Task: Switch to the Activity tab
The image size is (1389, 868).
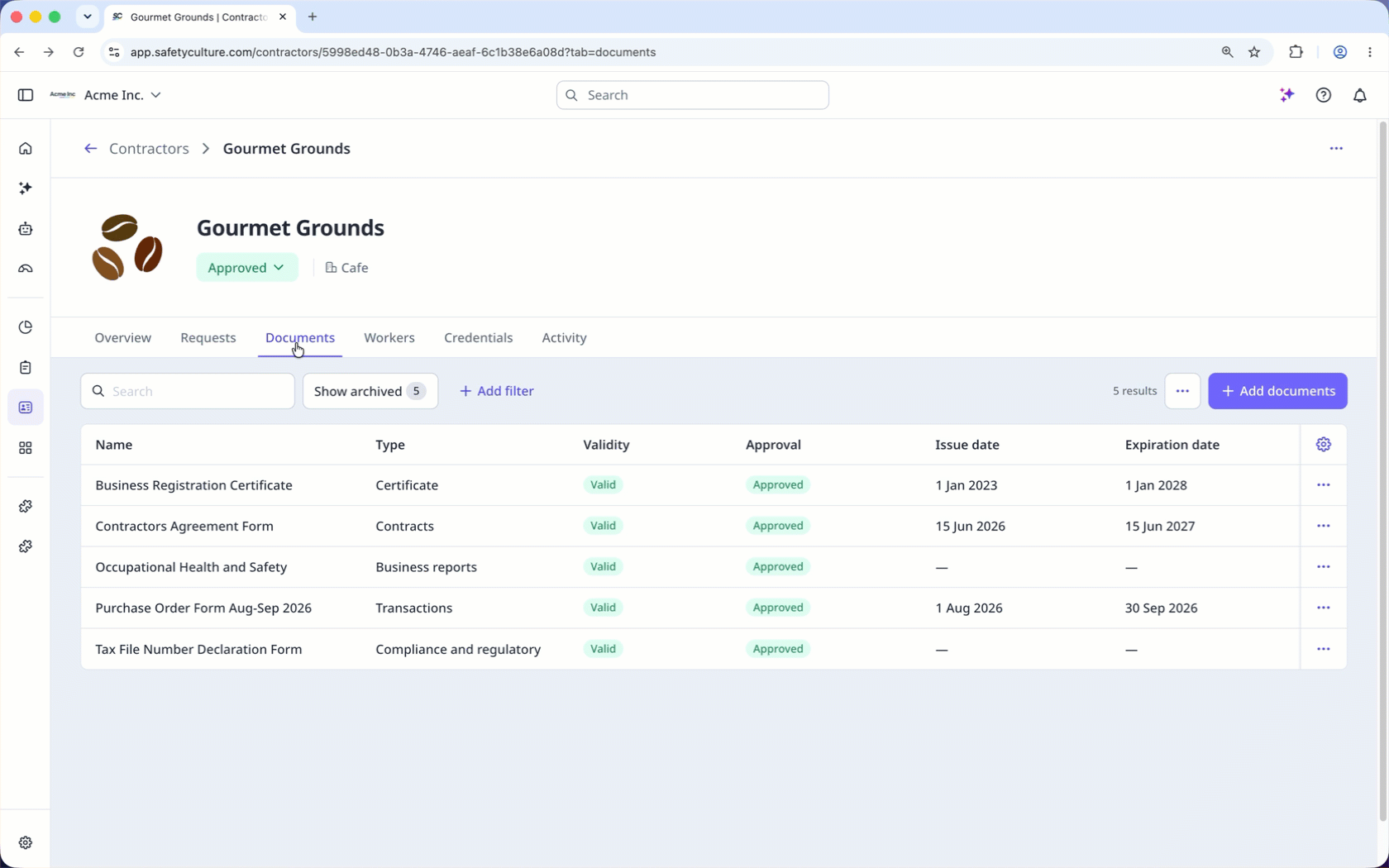Action: click(x=564, y=338)
